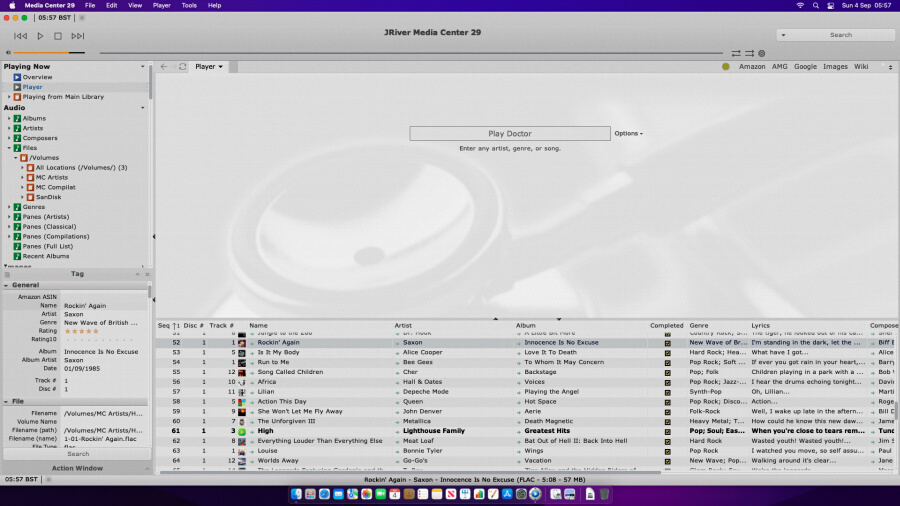This screenshot has height=506, width=900.
Task: Click the refresh icon beside Player tab
Action: [x=182, y=67]
